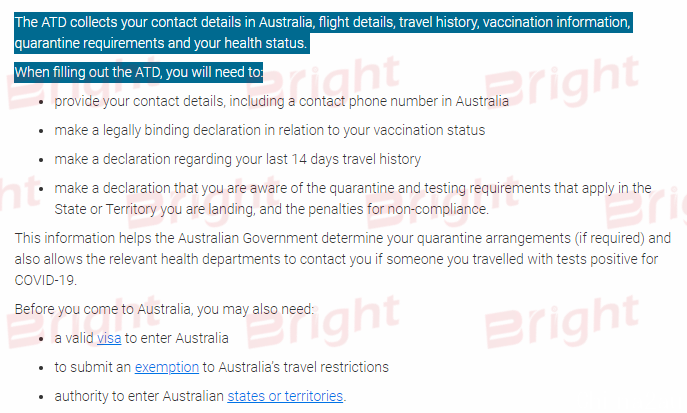The width and height of the screenshot is (687, 413).
Task: Click the paragraph starting "This information helps"
Action: 343,259
